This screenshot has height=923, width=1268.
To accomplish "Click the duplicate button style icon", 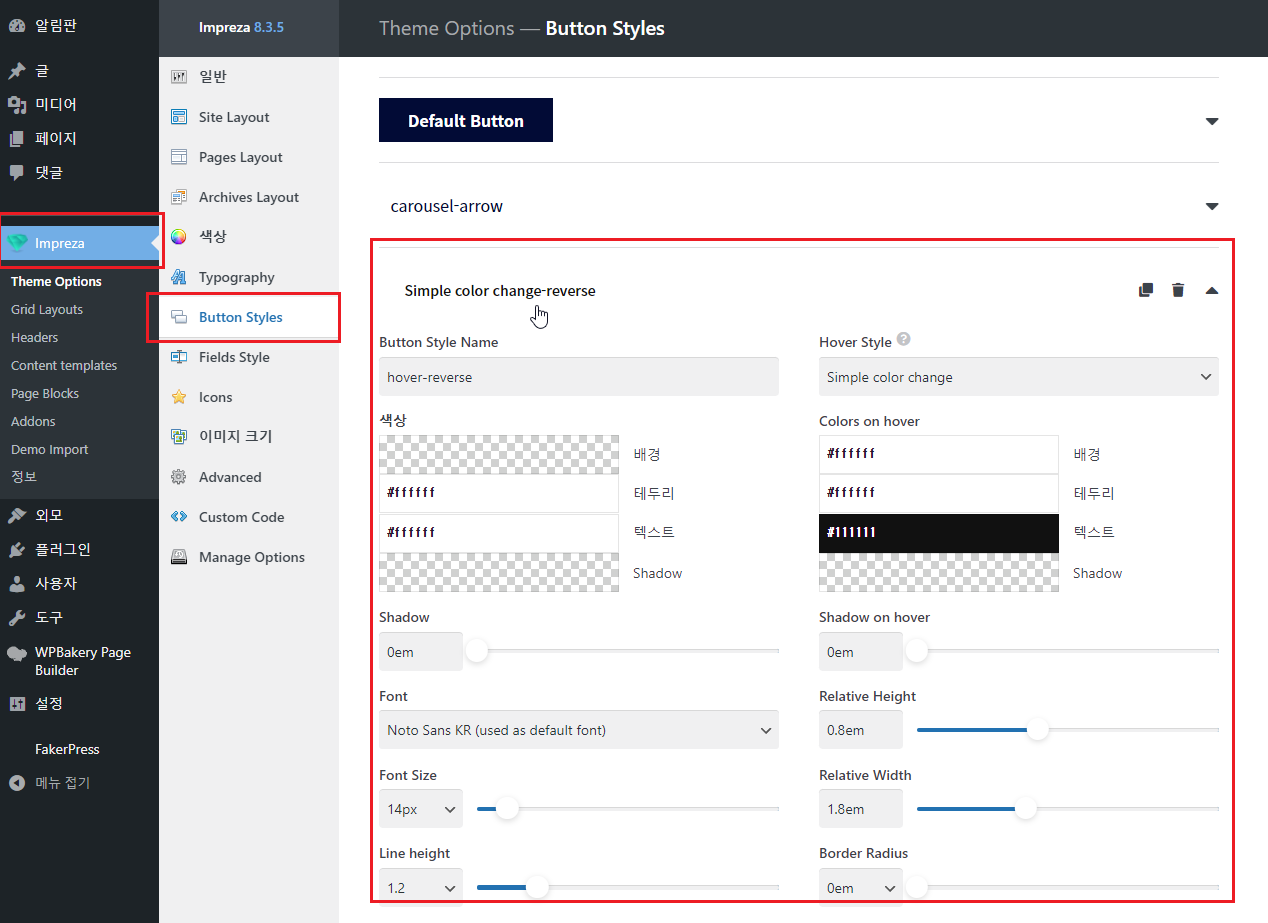I will click(1146, 290).
